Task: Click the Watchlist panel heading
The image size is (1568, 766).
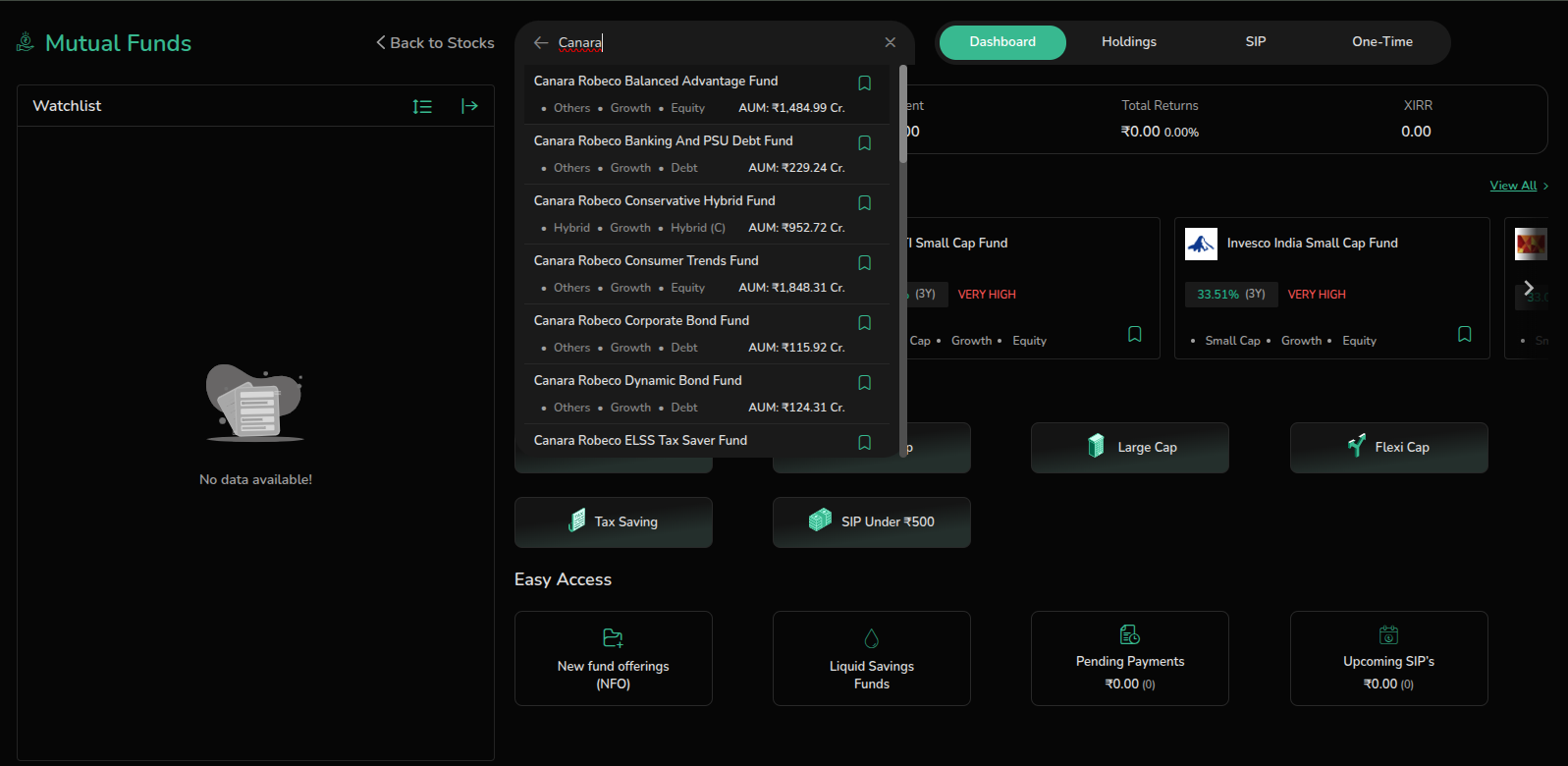Action: click(67, 106)
